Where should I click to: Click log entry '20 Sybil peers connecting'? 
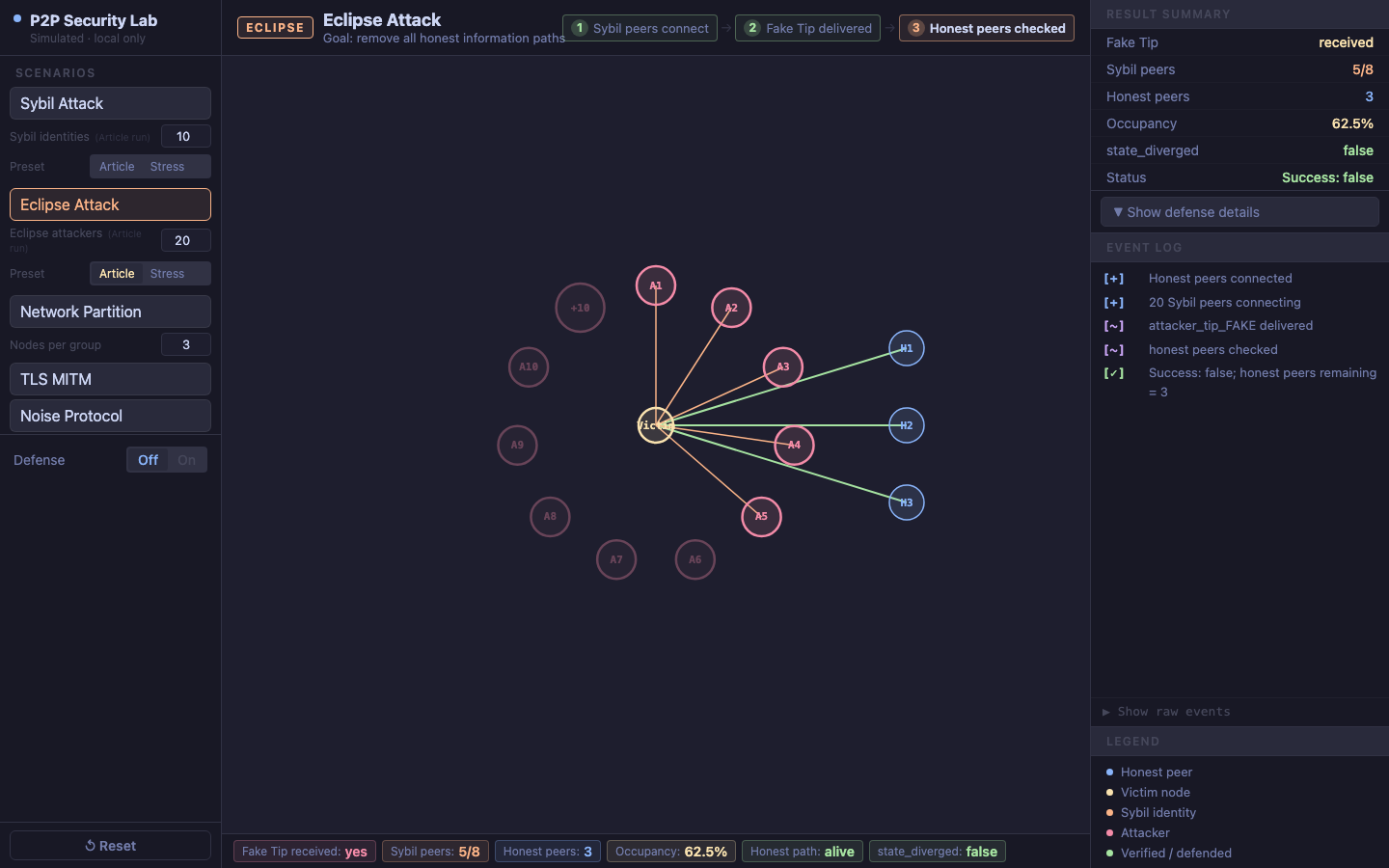(x=1225, y=302)
